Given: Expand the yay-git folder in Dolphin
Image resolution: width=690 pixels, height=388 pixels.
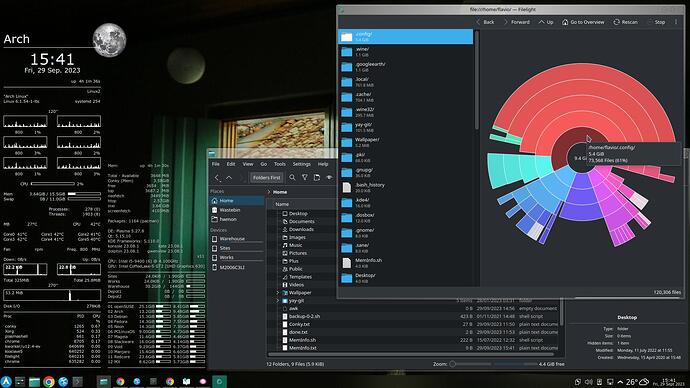Looking at the screenshot, I should click(278, 300).
